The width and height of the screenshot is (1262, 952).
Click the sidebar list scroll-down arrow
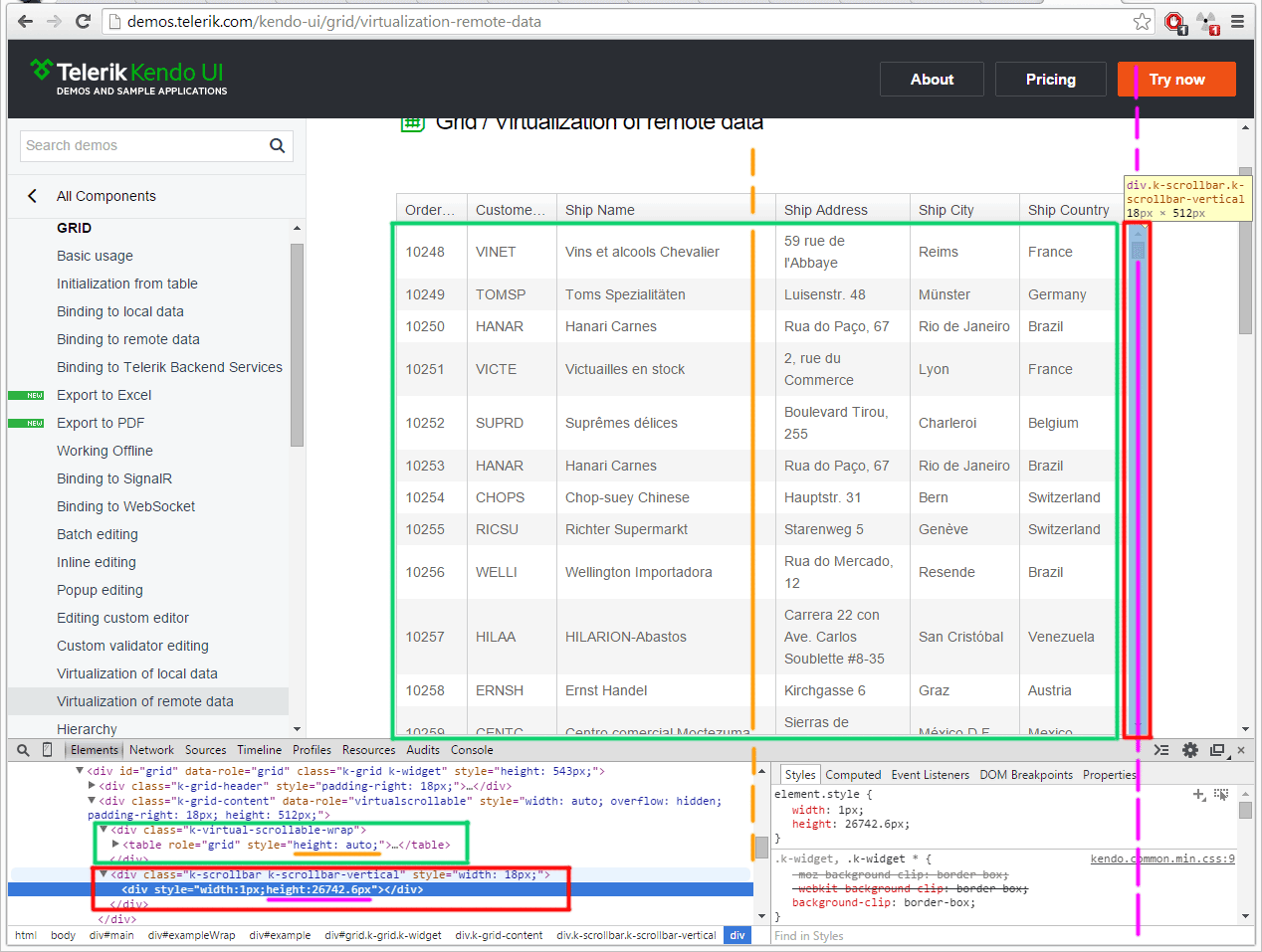click(x=297, y=729)
